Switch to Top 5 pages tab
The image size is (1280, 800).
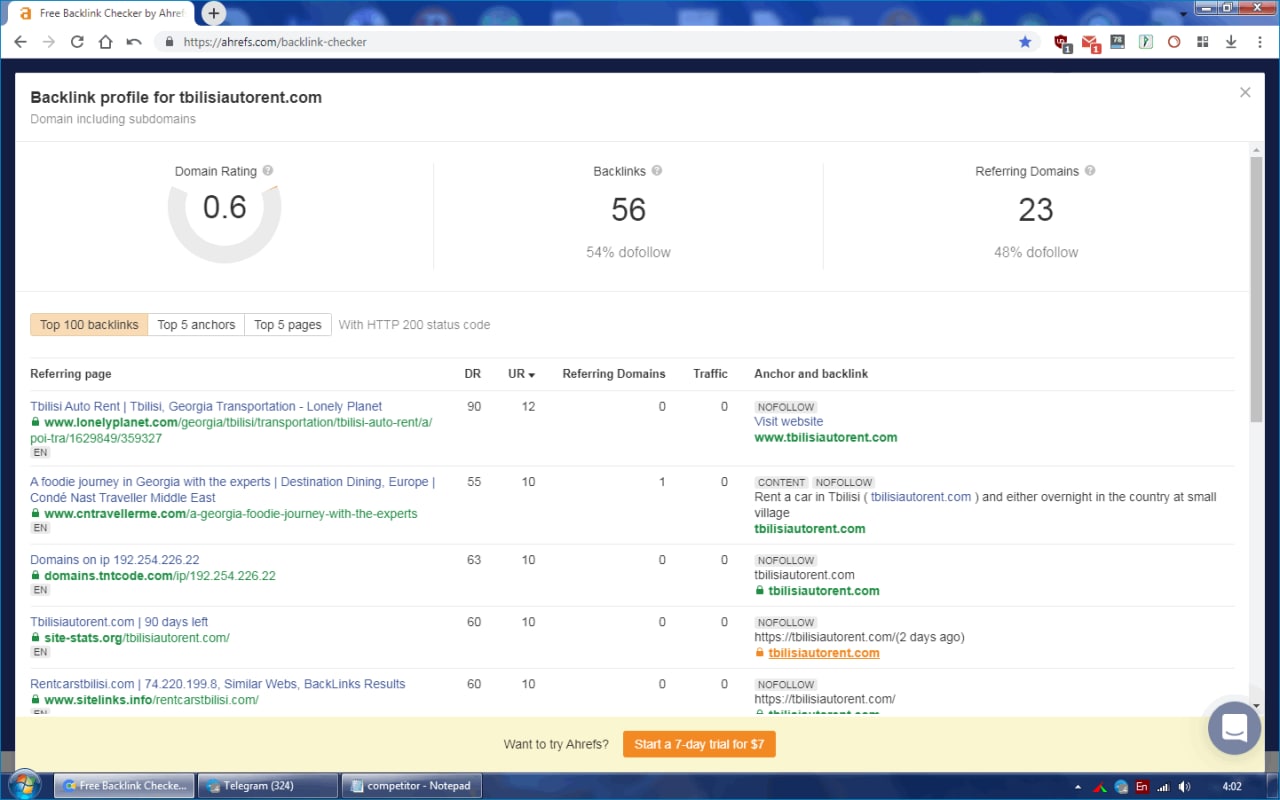[288, 325]
